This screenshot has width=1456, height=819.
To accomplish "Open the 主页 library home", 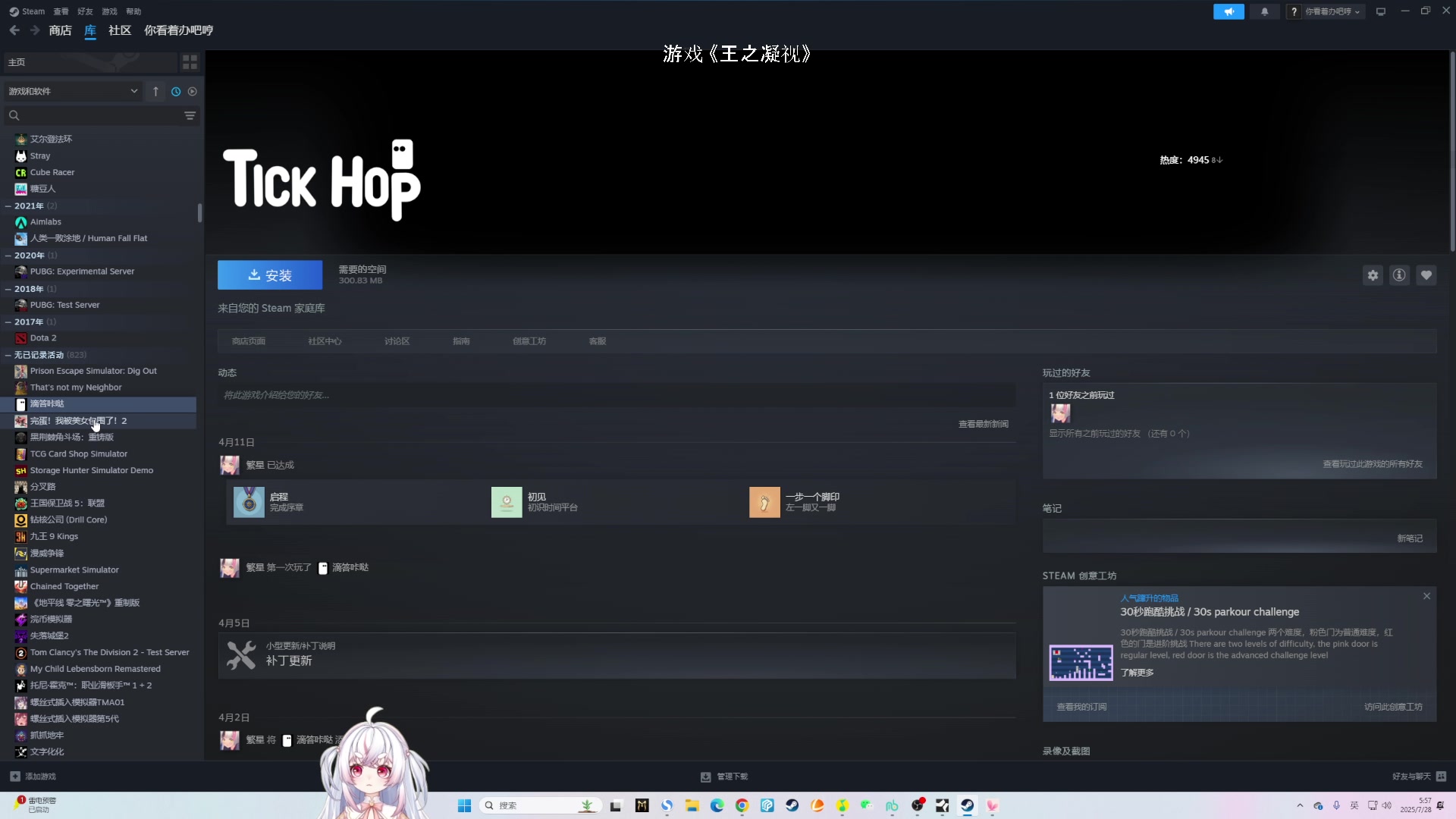I will [89, 62].
